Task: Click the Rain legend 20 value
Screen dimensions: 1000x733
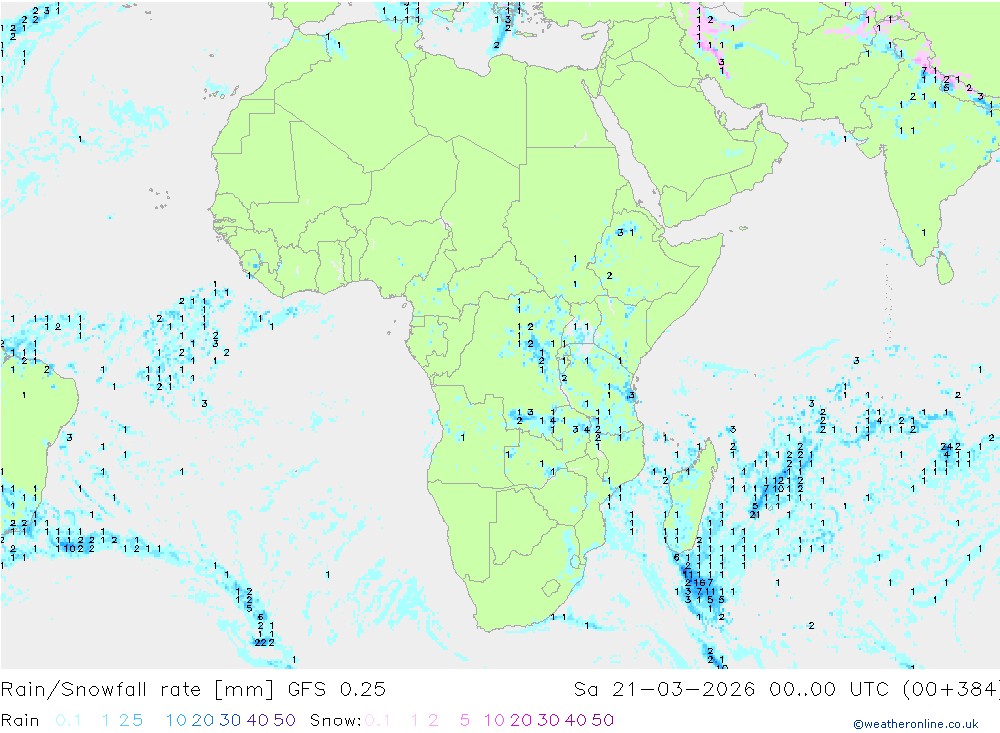Action: pyautogui.click(x=203, y=720)
